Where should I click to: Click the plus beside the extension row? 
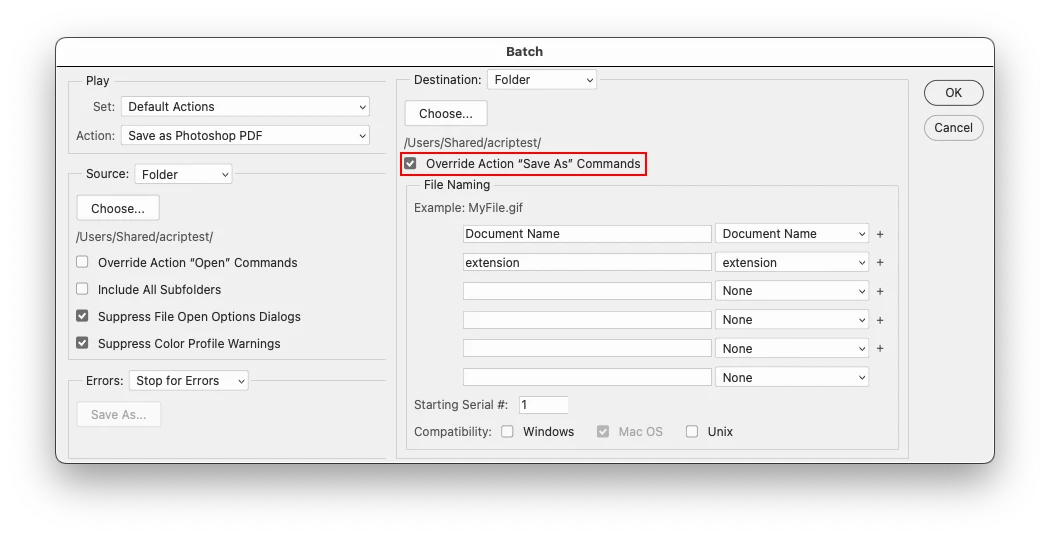coord(880,263)
